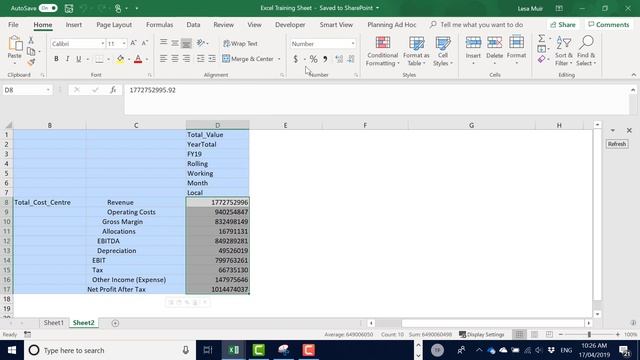Click Tell me what you want search
The height and width of the screenshot is (360, 640).
477,25
